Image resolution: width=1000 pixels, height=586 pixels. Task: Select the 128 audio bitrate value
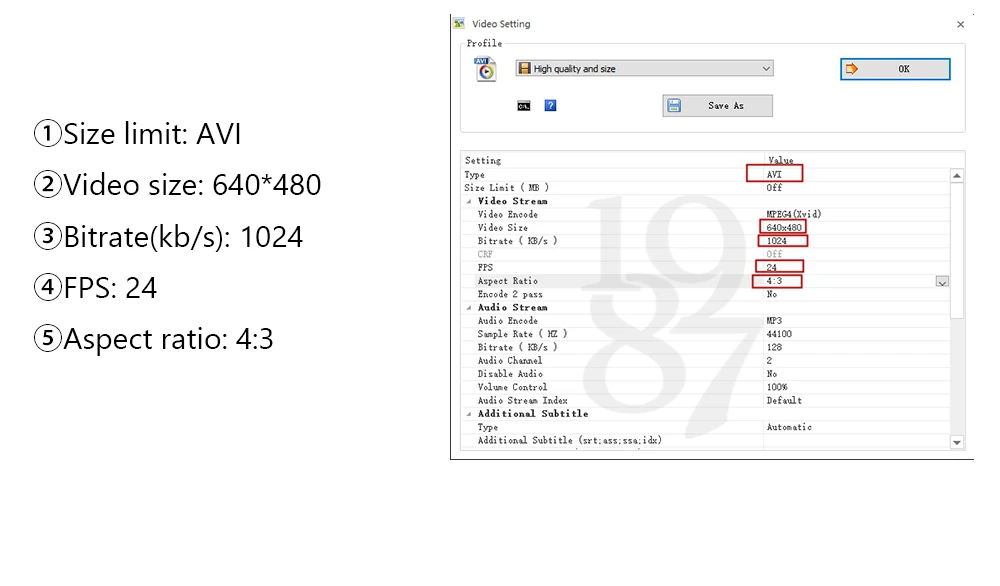[774, 348]
